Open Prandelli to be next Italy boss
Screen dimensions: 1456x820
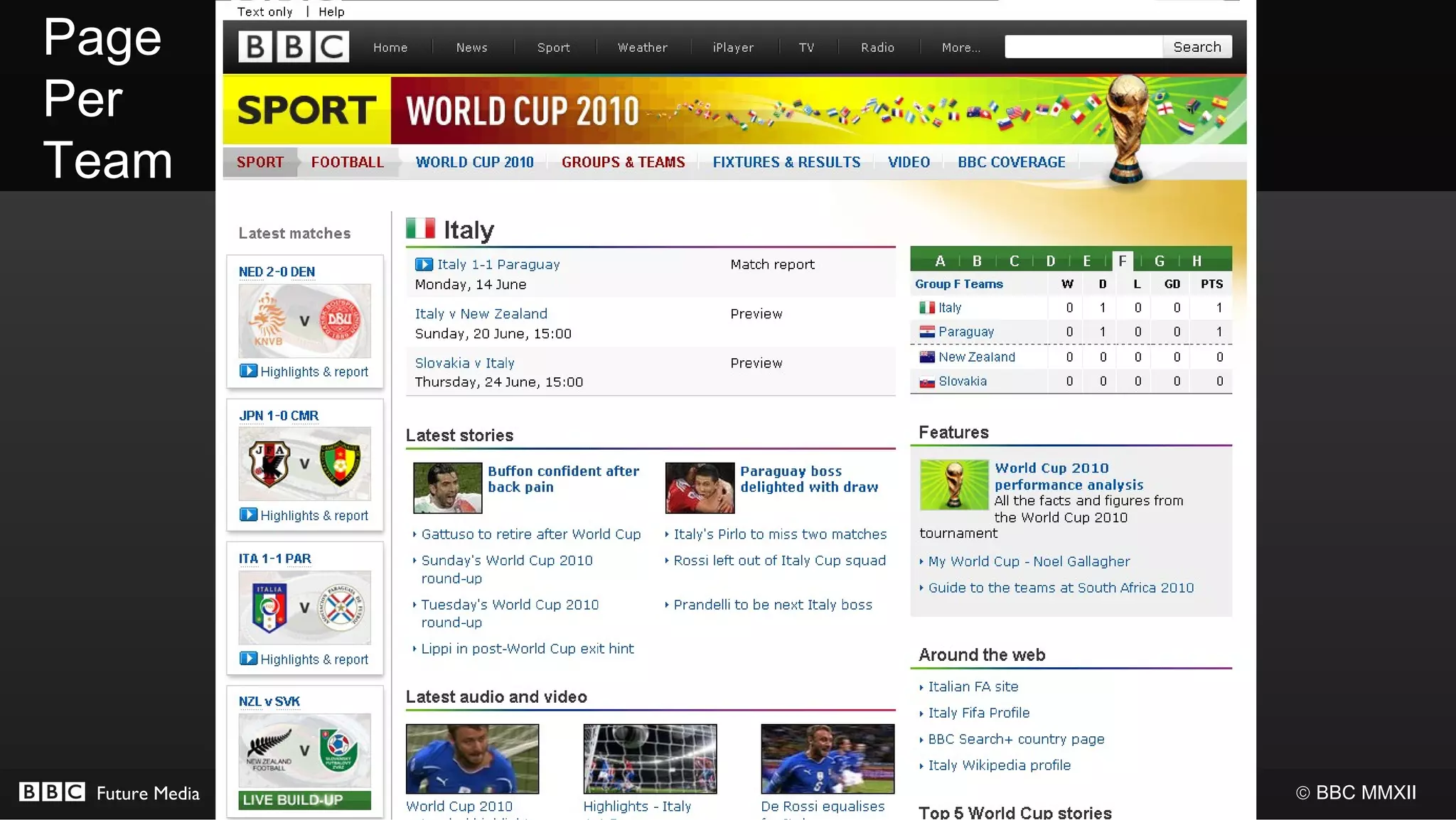tap(773, 604)
